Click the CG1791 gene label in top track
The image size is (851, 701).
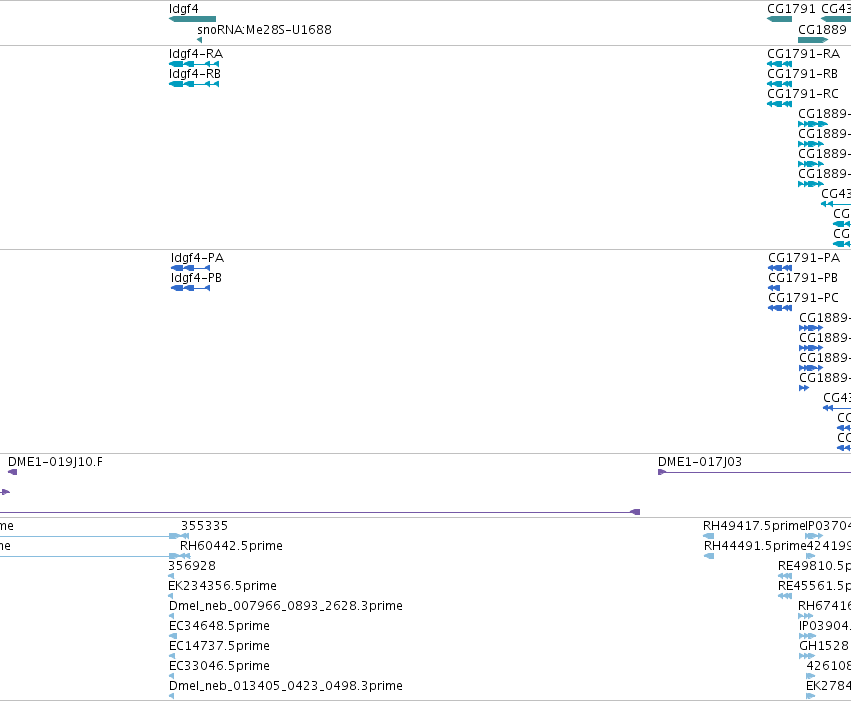point(791,9)
